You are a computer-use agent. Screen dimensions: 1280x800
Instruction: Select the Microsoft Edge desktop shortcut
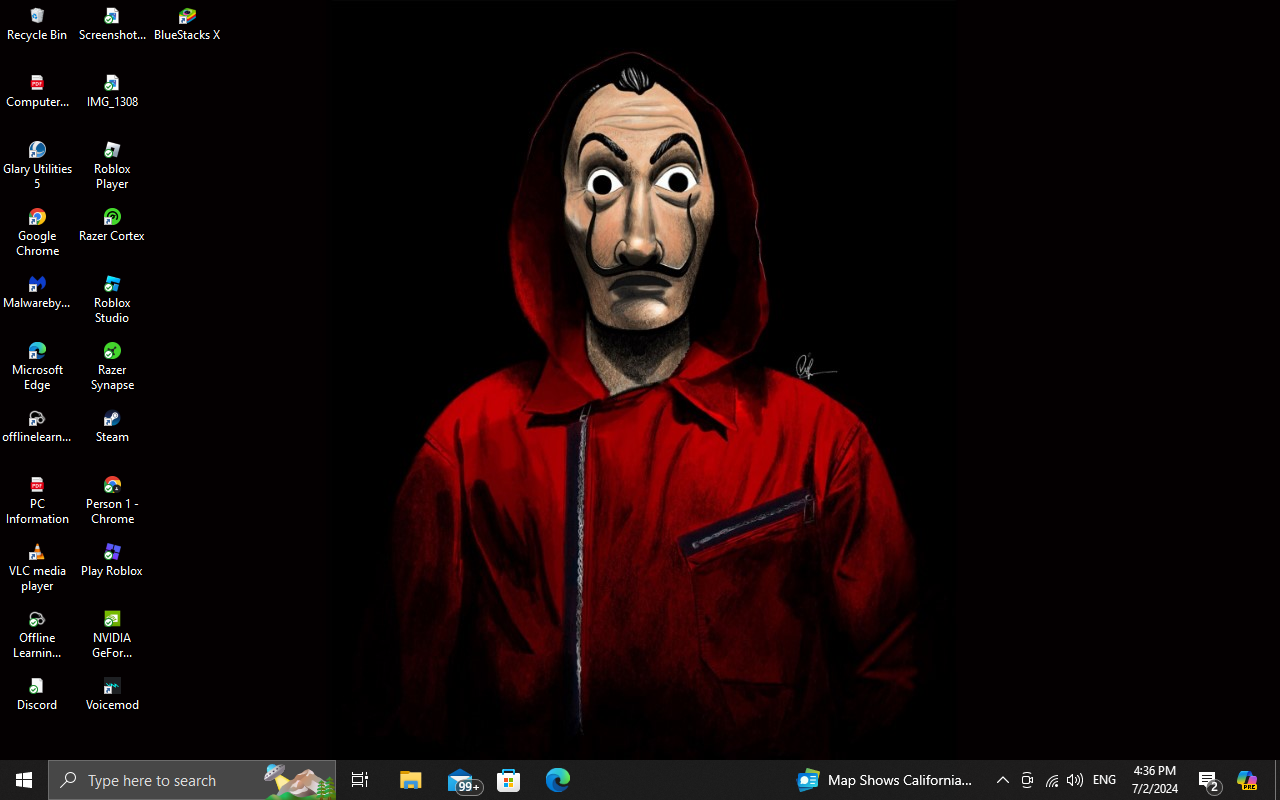37,367
